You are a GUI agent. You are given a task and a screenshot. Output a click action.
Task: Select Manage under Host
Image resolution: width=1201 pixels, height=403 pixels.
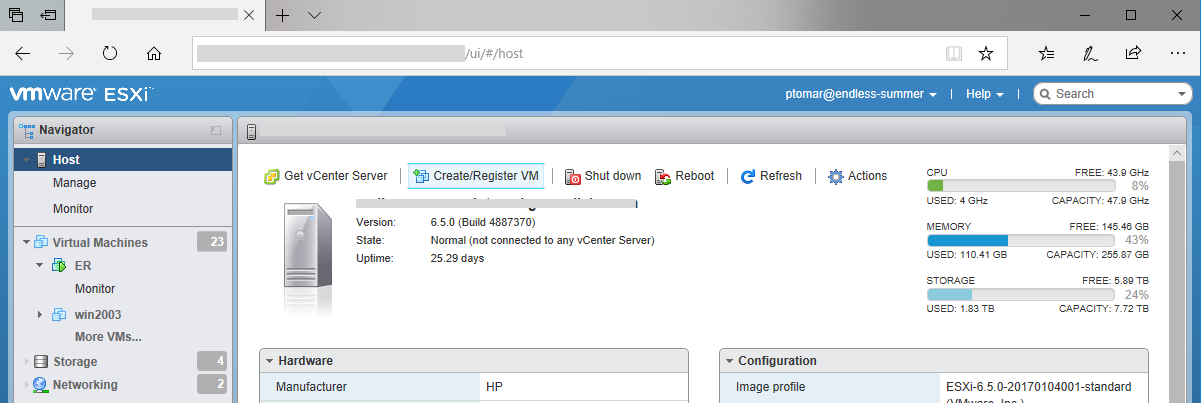coord(74,183)
